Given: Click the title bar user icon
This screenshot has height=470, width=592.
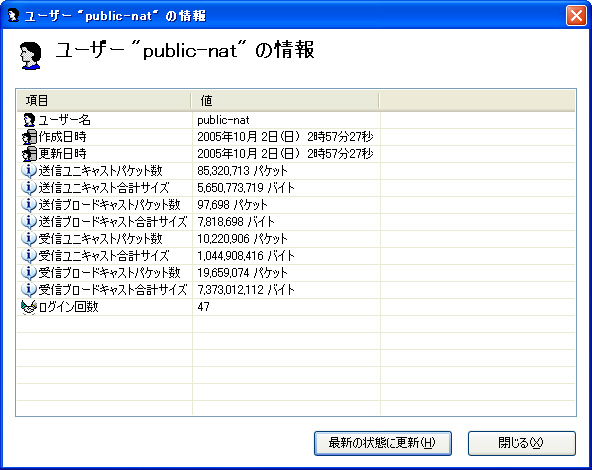Looking at the screenshot, I should pyautogui.click(x=13, y=16).
